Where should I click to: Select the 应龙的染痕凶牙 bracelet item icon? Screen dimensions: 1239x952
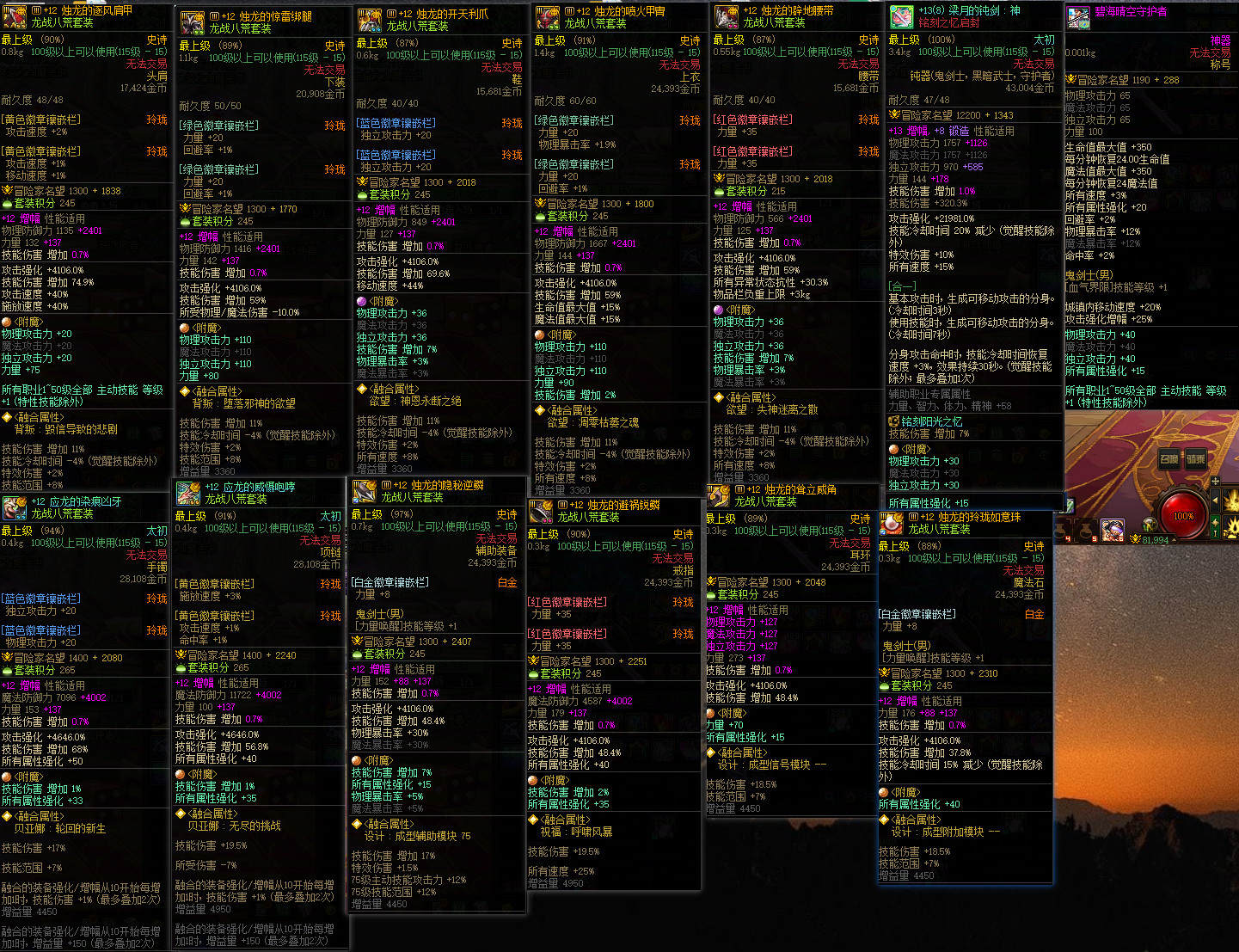click(x=15, y=507)
